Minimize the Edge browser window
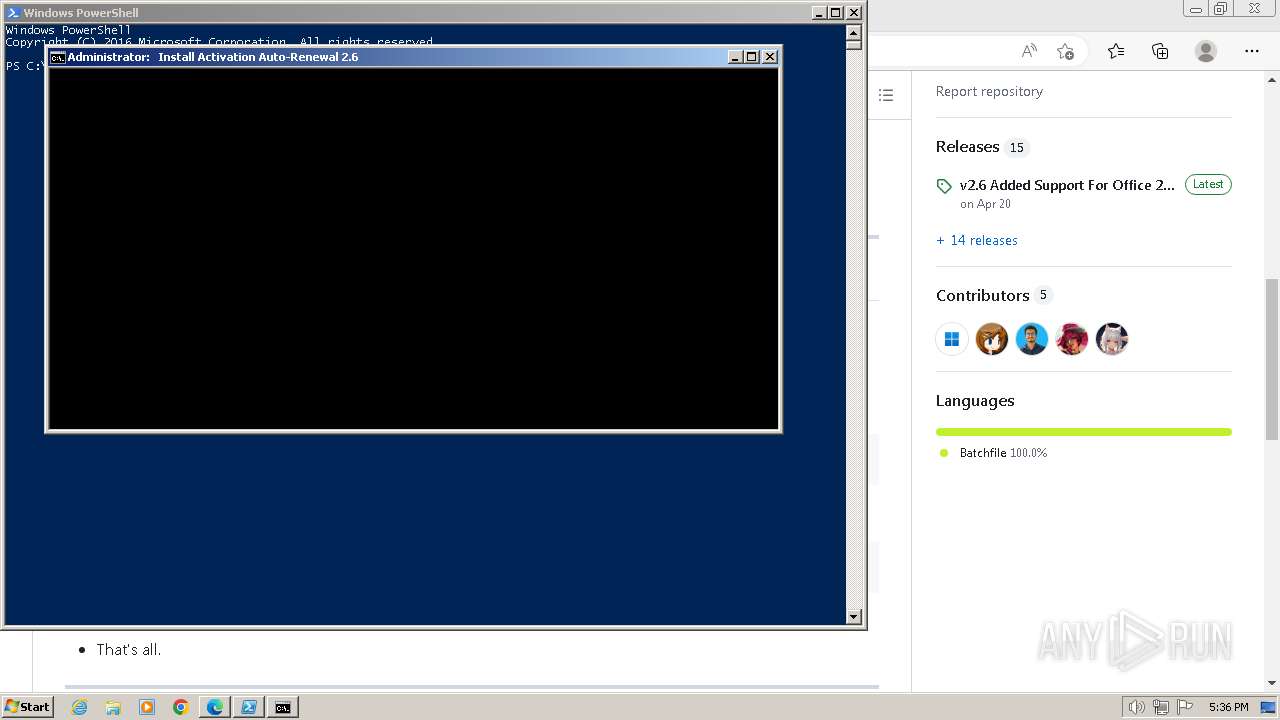The width and height of the screenshot is (1280, 720). [1196, 9]
